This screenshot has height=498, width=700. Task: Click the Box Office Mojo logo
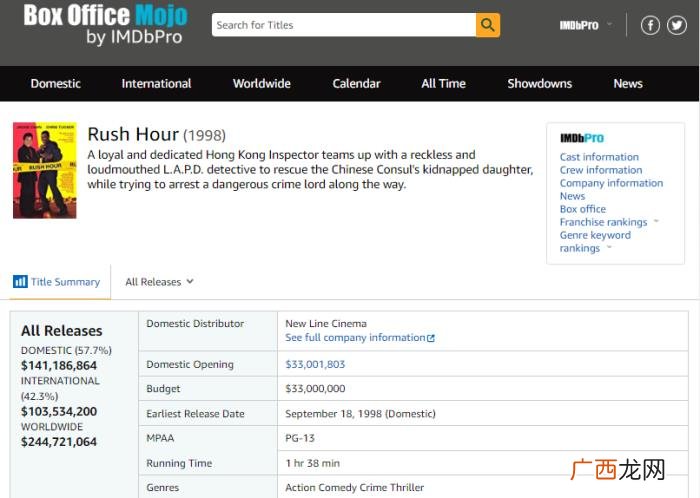coord(105,25)
